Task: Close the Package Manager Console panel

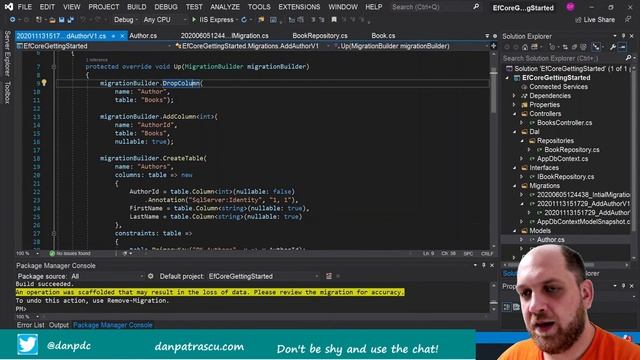Action: tap(492, 265)
